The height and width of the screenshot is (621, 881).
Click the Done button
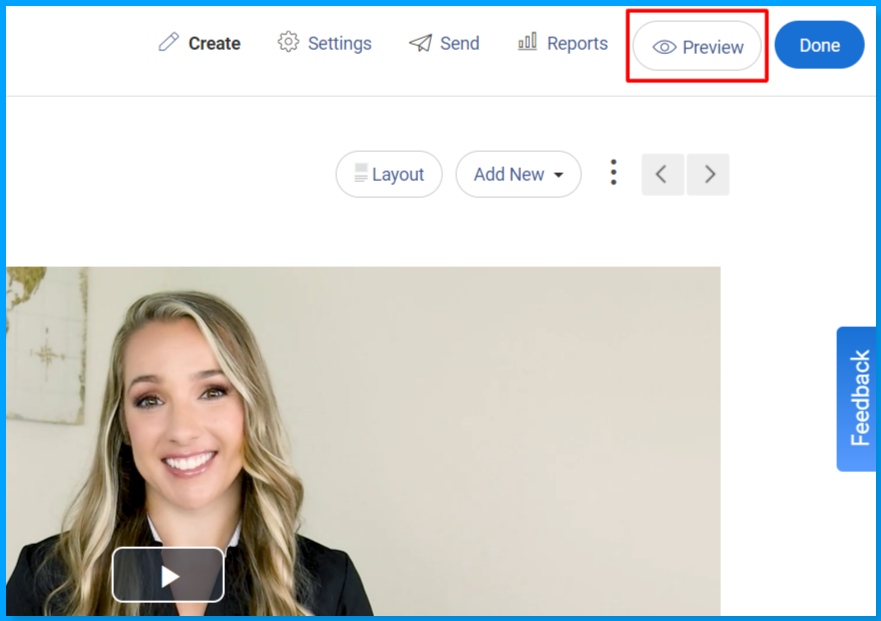click(819, 44)
